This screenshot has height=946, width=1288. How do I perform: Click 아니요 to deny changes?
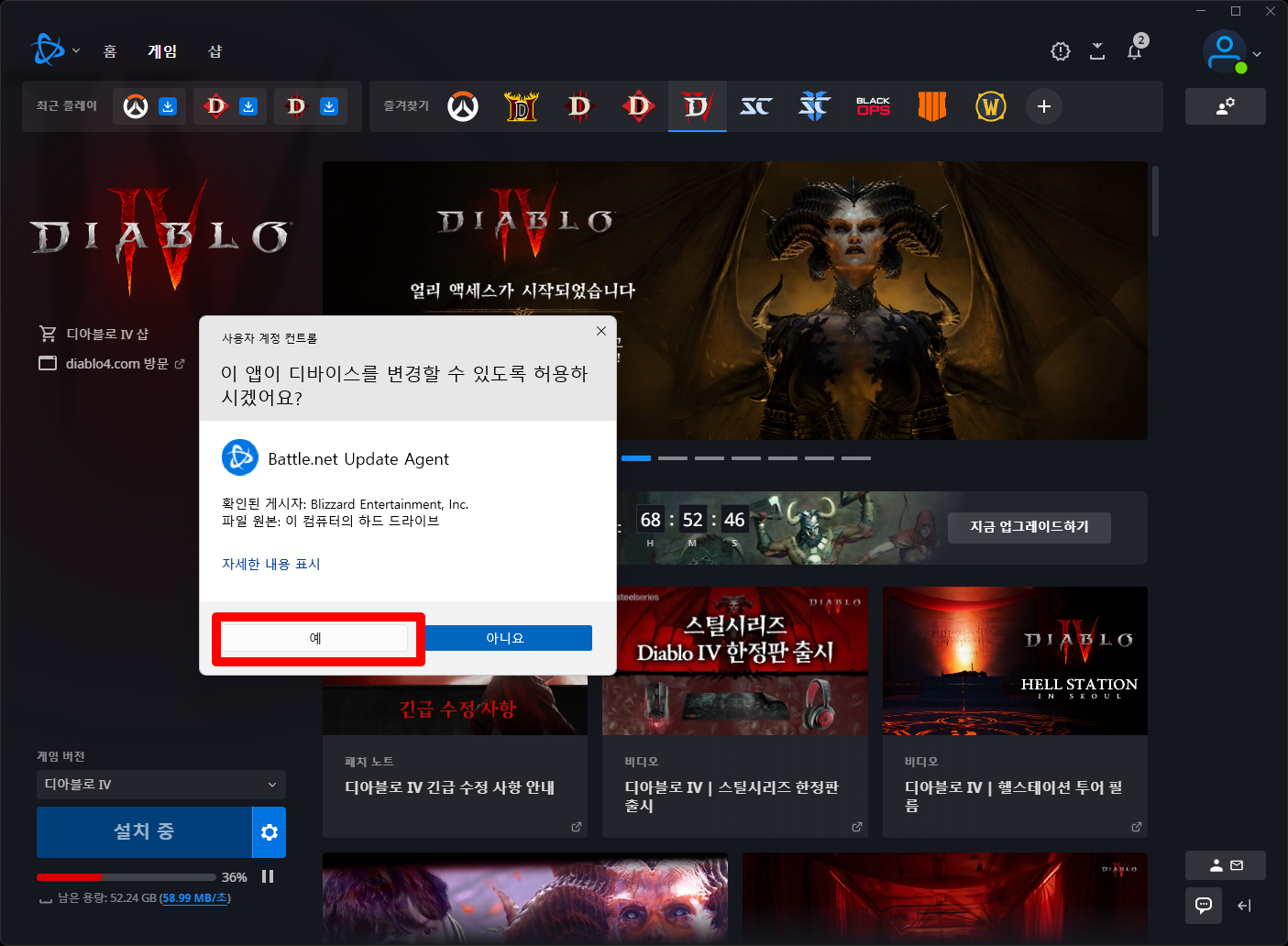click(505, 638)
